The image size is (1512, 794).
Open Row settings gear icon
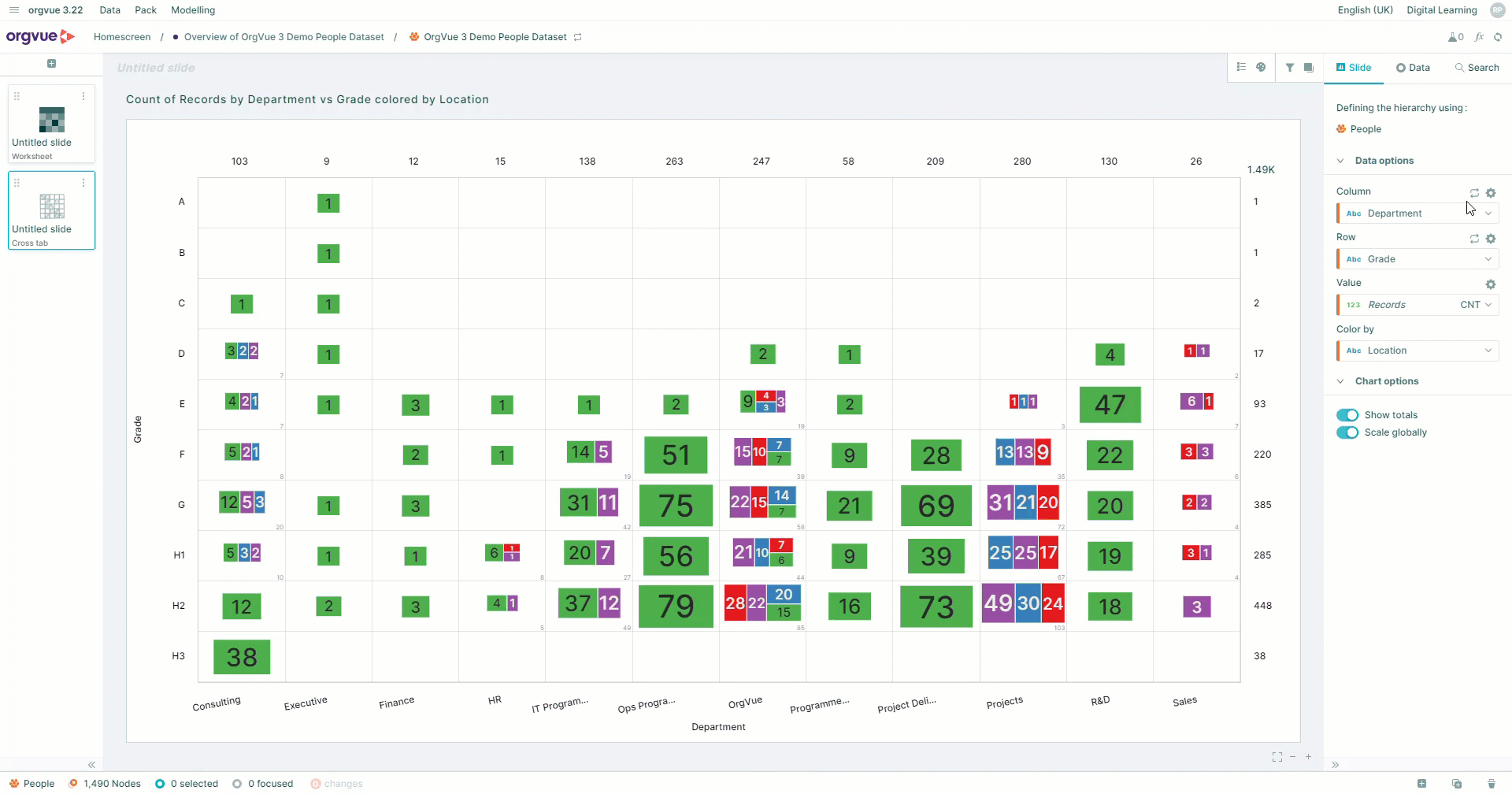[1491, 238]
